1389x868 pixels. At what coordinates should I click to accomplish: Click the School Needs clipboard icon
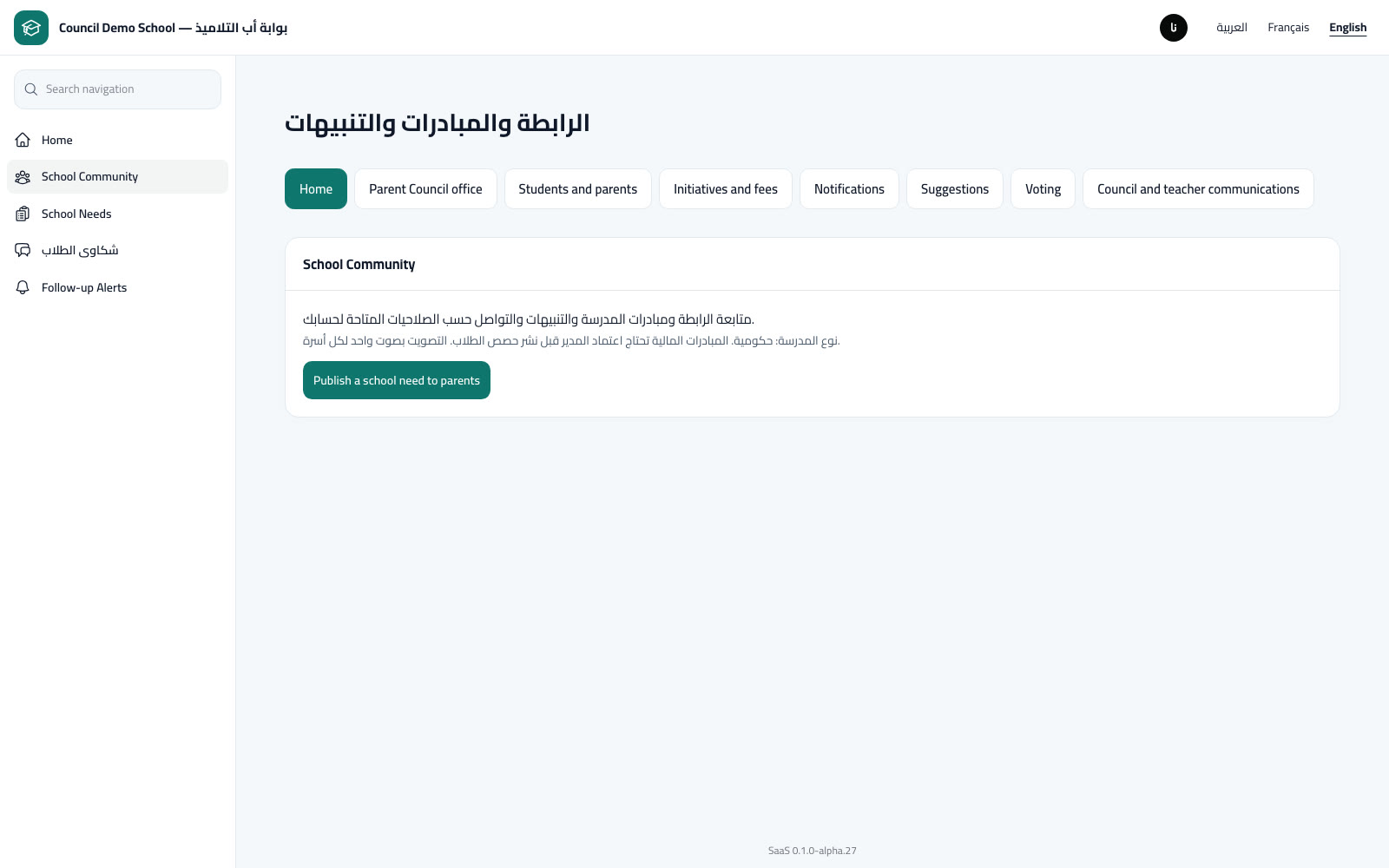click(x=23, y=214)
